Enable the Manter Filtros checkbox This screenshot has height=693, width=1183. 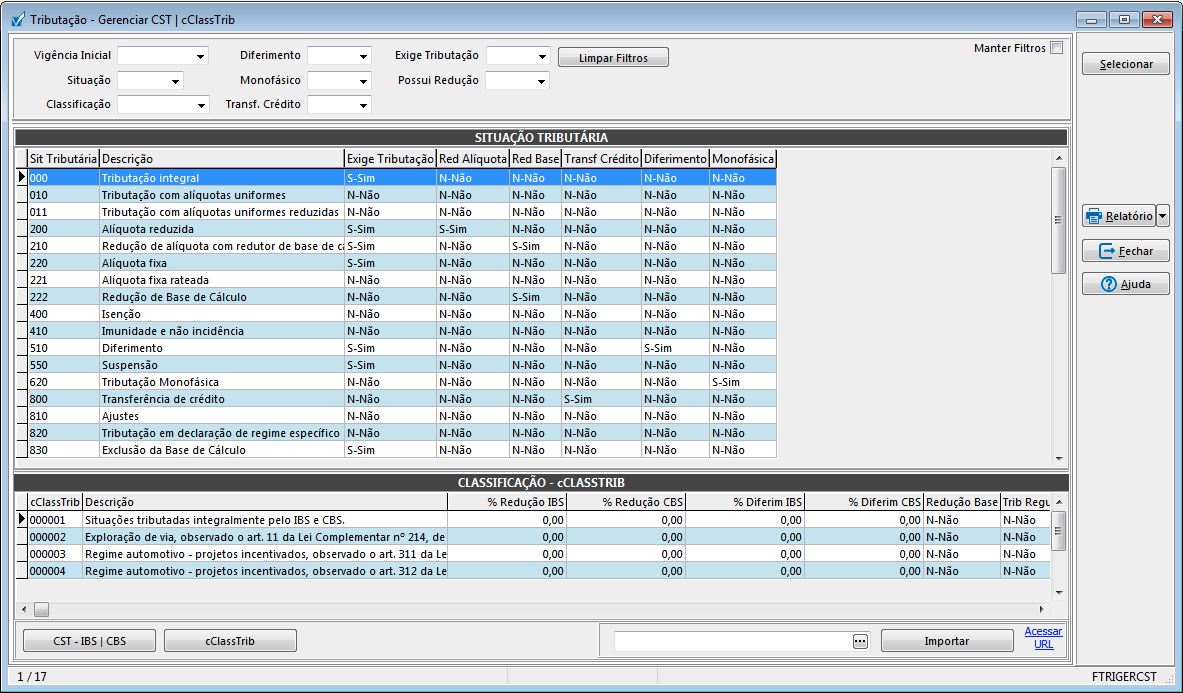click(x=1057, y=48)
